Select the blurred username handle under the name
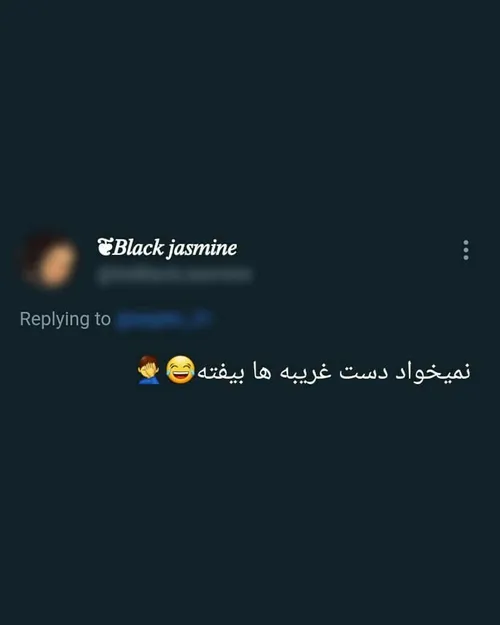The width and height of the screenshot is (500, 625). [x=174, y=275]
